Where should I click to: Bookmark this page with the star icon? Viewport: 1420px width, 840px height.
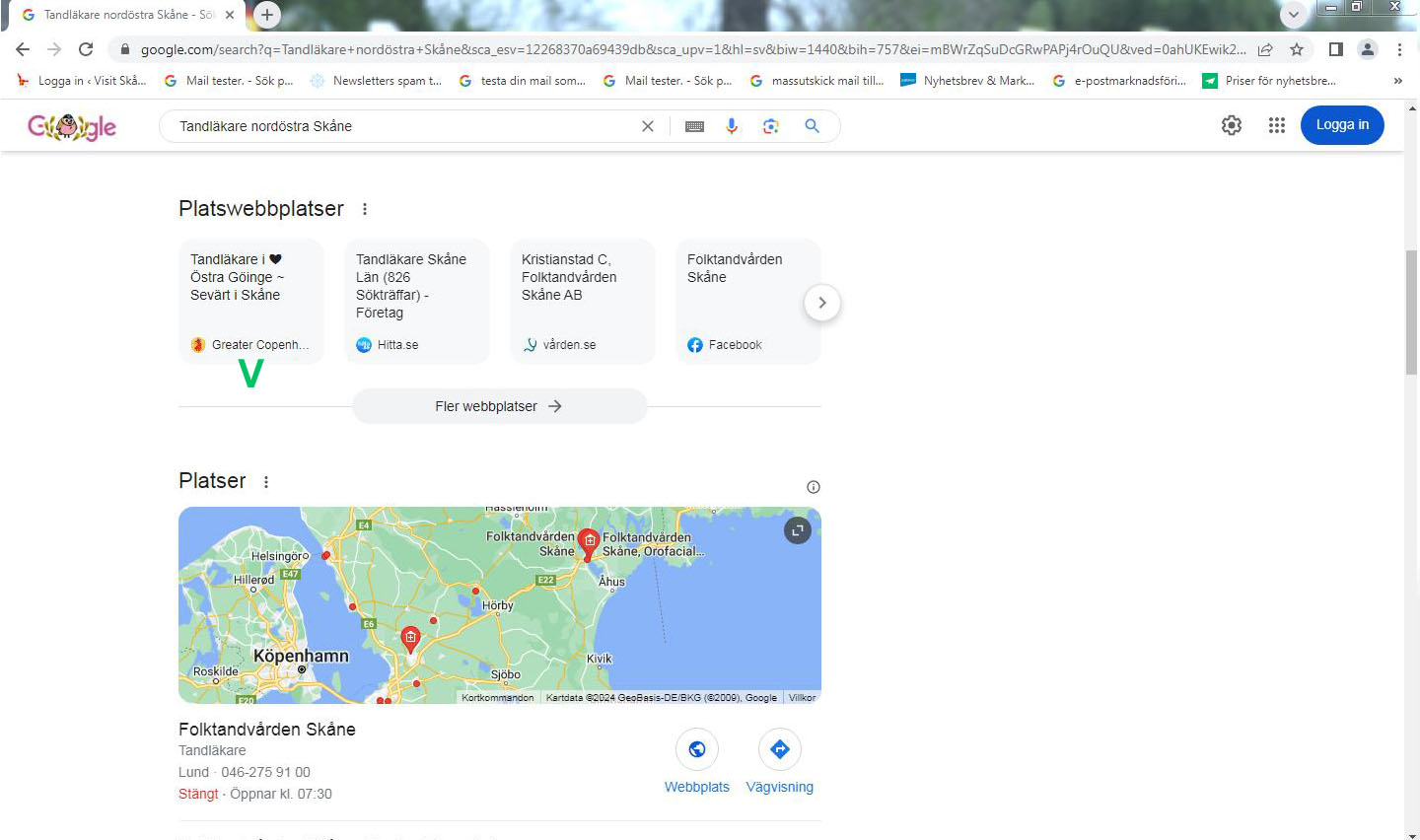click(x=1297, y=49)
